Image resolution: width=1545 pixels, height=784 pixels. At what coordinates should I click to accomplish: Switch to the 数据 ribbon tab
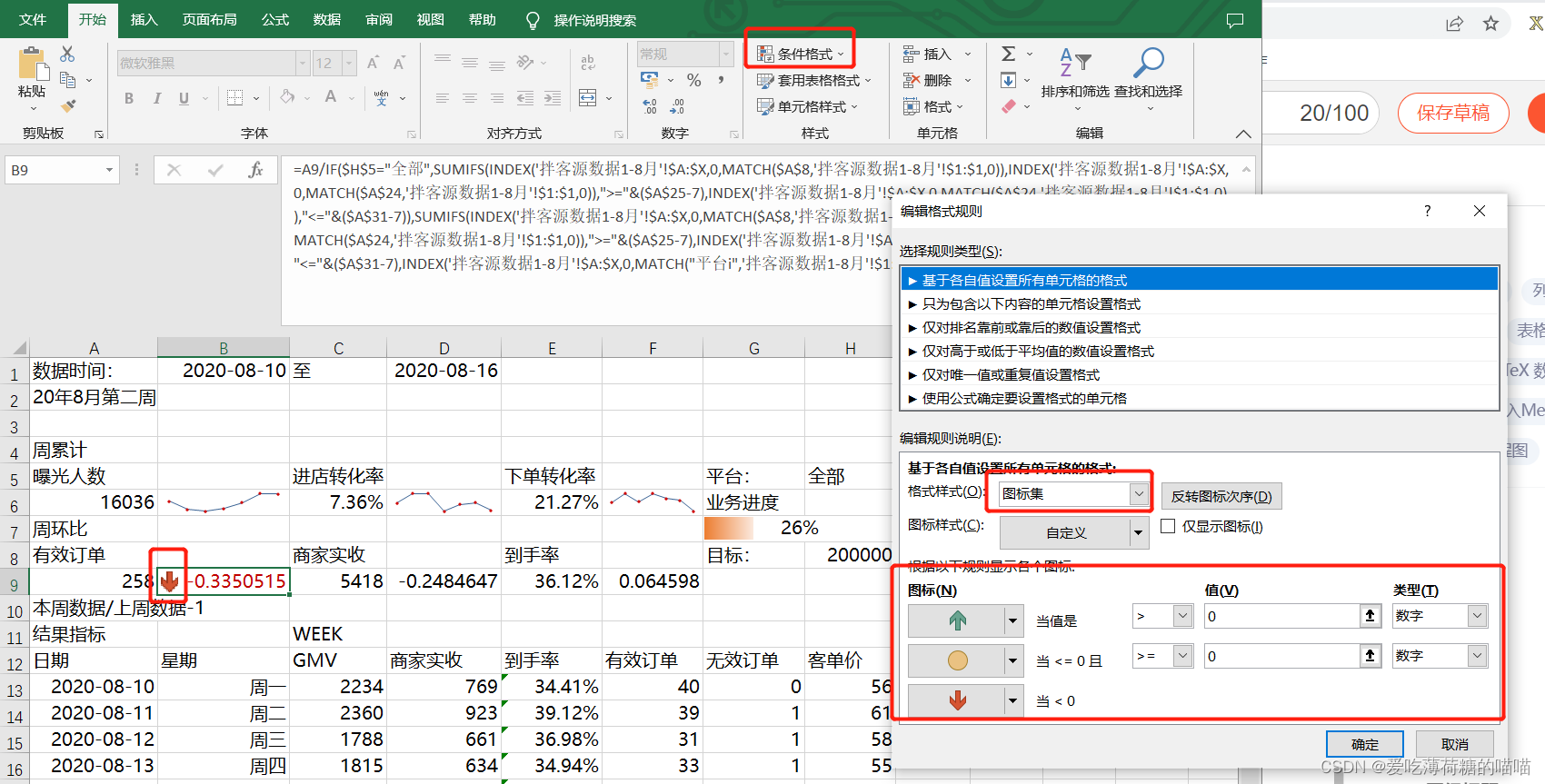click(327, 20)
